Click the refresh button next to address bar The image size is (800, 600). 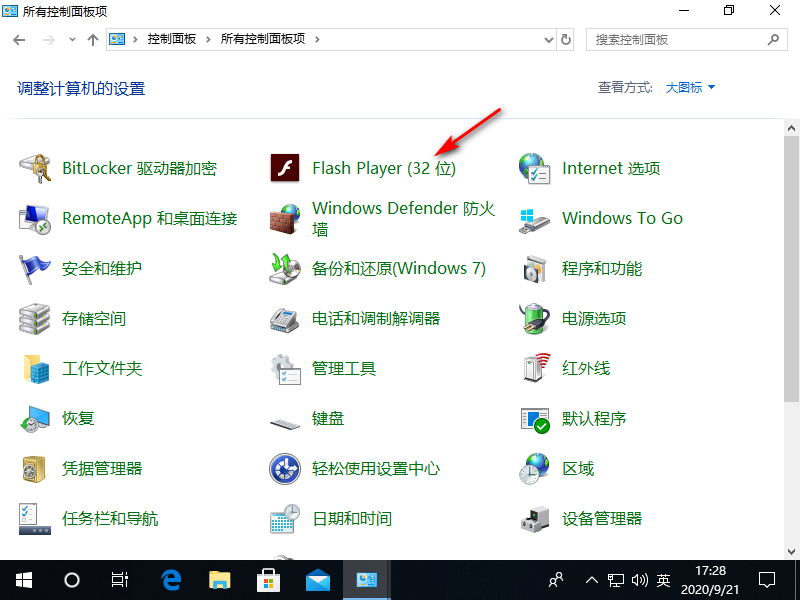click(x=566, y=40)
